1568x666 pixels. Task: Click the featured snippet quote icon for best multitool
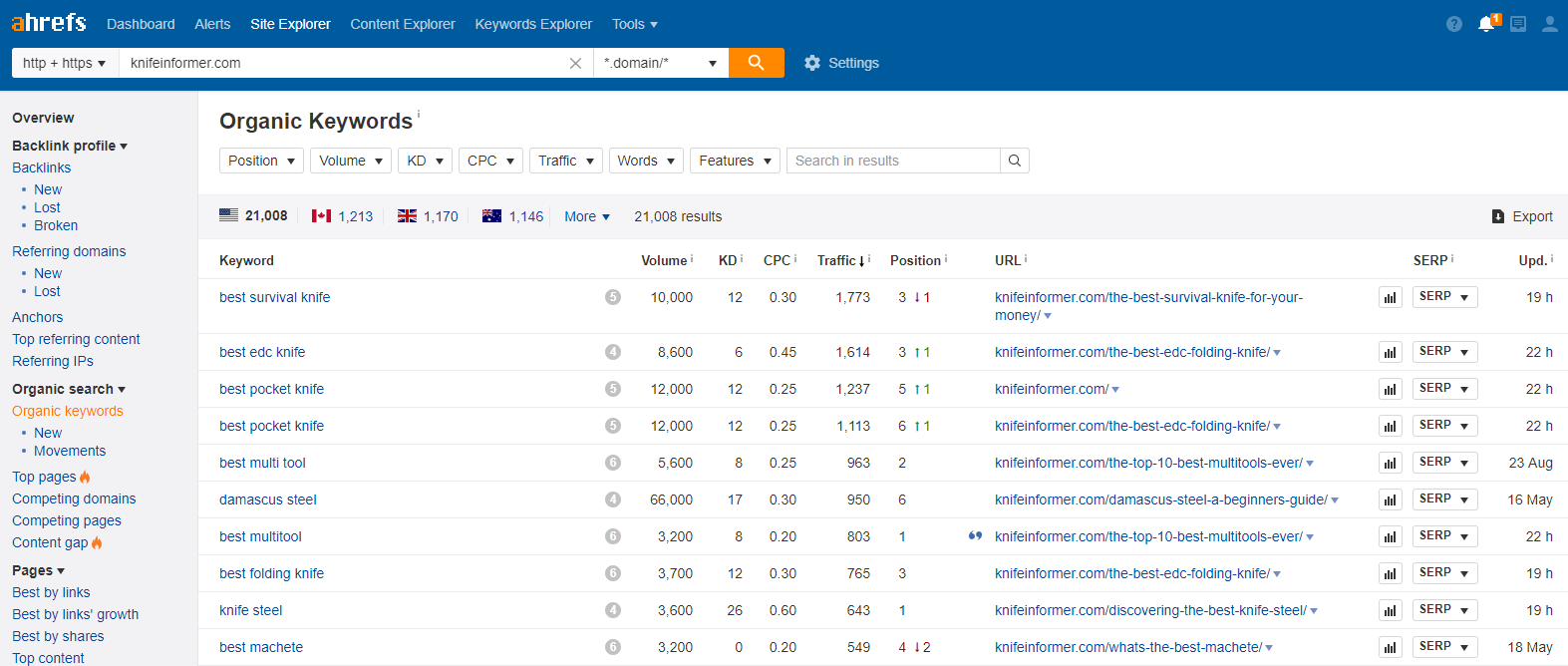975,535
